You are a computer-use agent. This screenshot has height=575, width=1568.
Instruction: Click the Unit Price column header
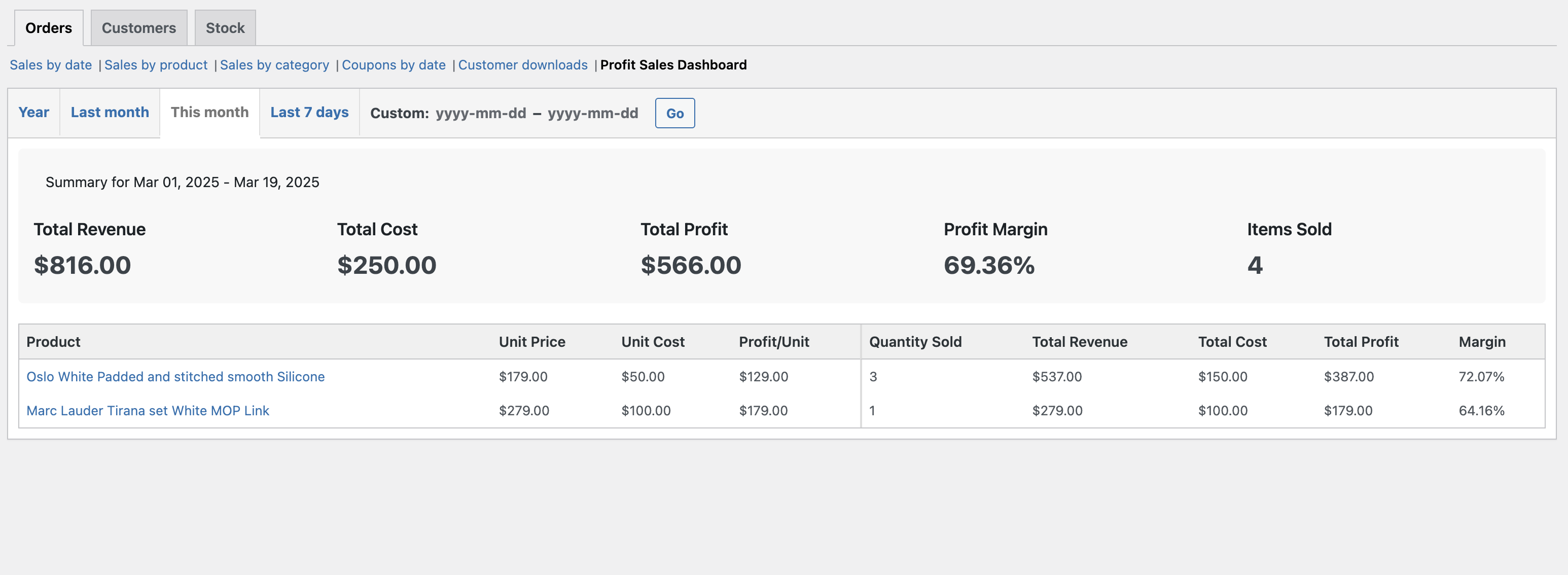click(x=532, y=342)
